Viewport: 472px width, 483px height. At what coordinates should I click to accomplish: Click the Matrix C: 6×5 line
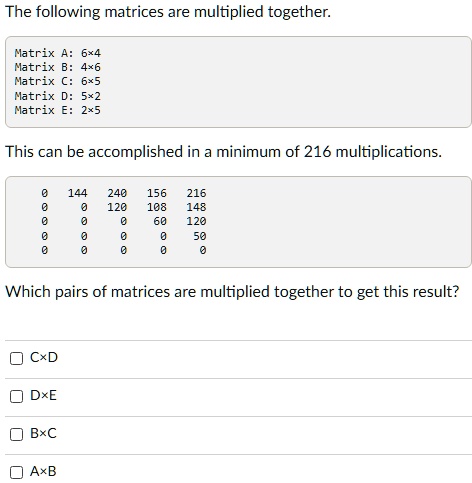click(x=57, y=81)
